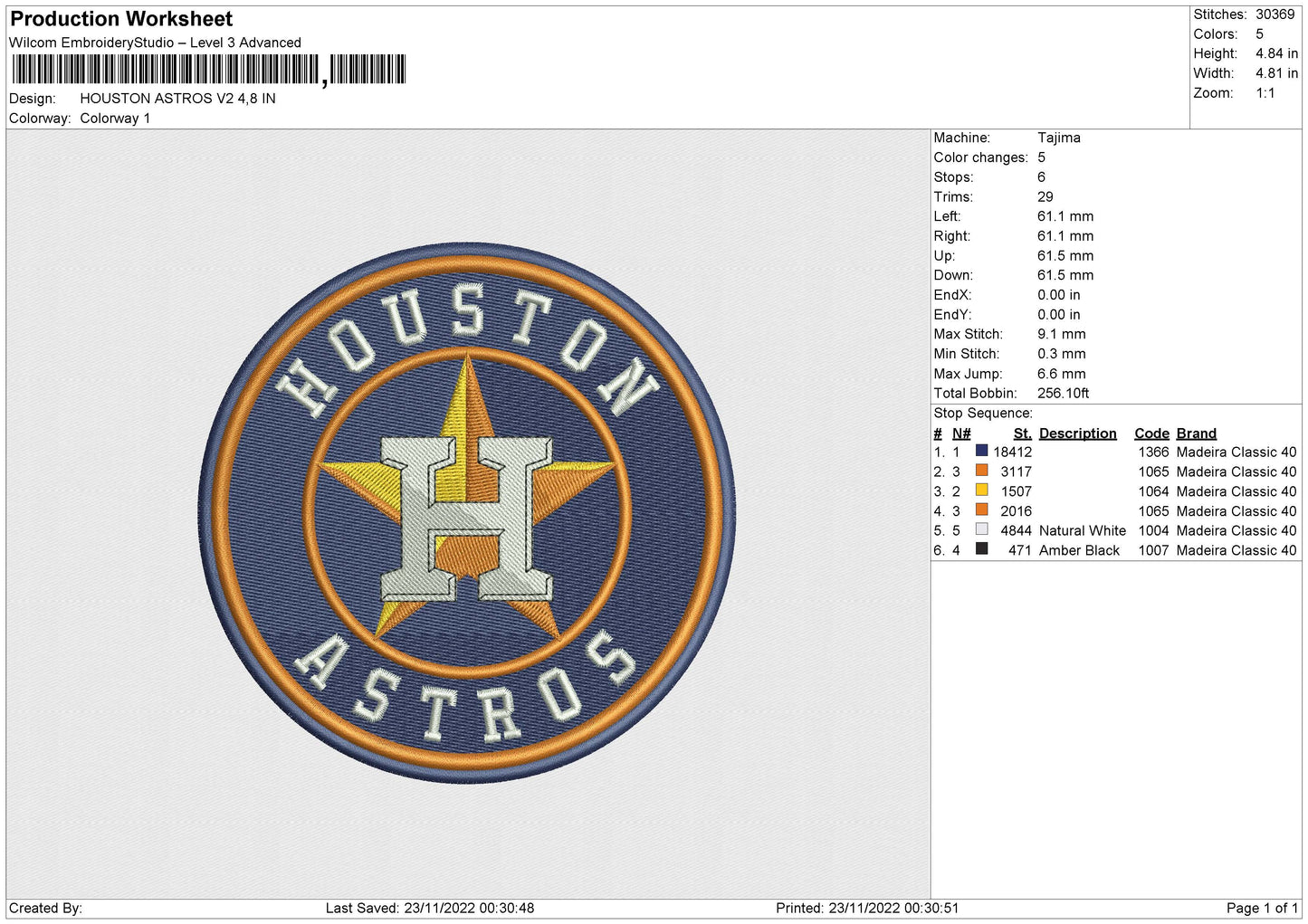This screenshot has height=924, width=1308.
Task: Click the Houston Astros embroidery design preview
Action: [x=467, y=512]
